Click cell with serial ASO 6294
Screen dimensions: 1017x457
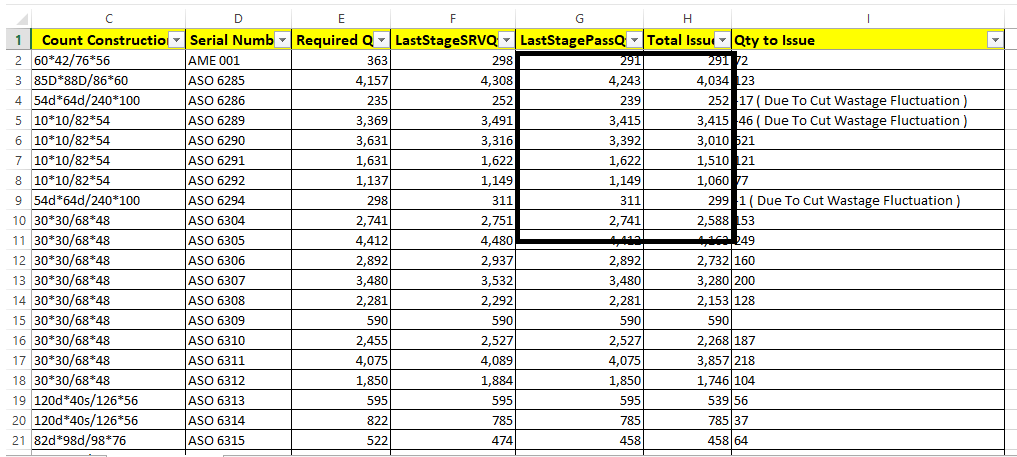point(238,200)
